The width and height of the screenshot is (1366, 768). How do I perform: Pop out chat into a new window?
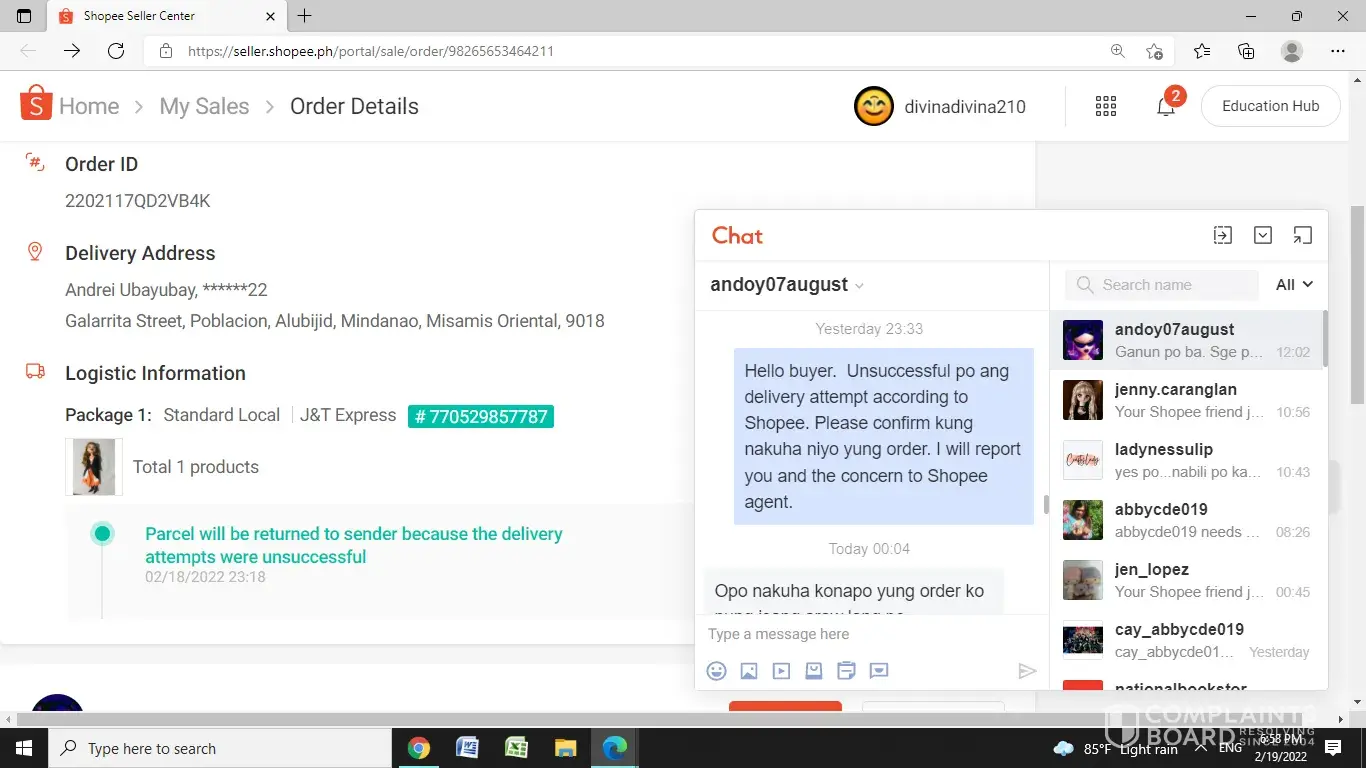[1302, 235]
